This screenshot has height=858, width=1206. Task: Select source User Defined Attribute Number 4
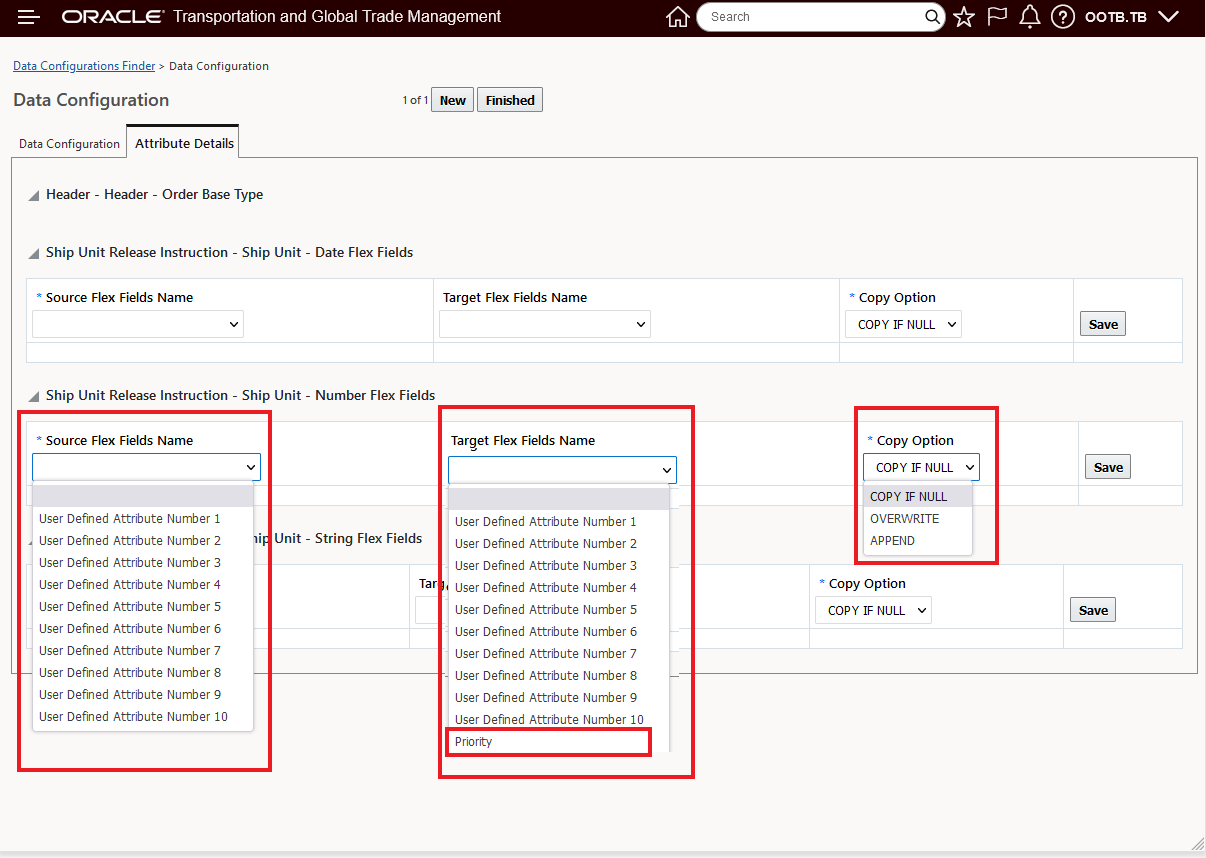coord(143,585)
